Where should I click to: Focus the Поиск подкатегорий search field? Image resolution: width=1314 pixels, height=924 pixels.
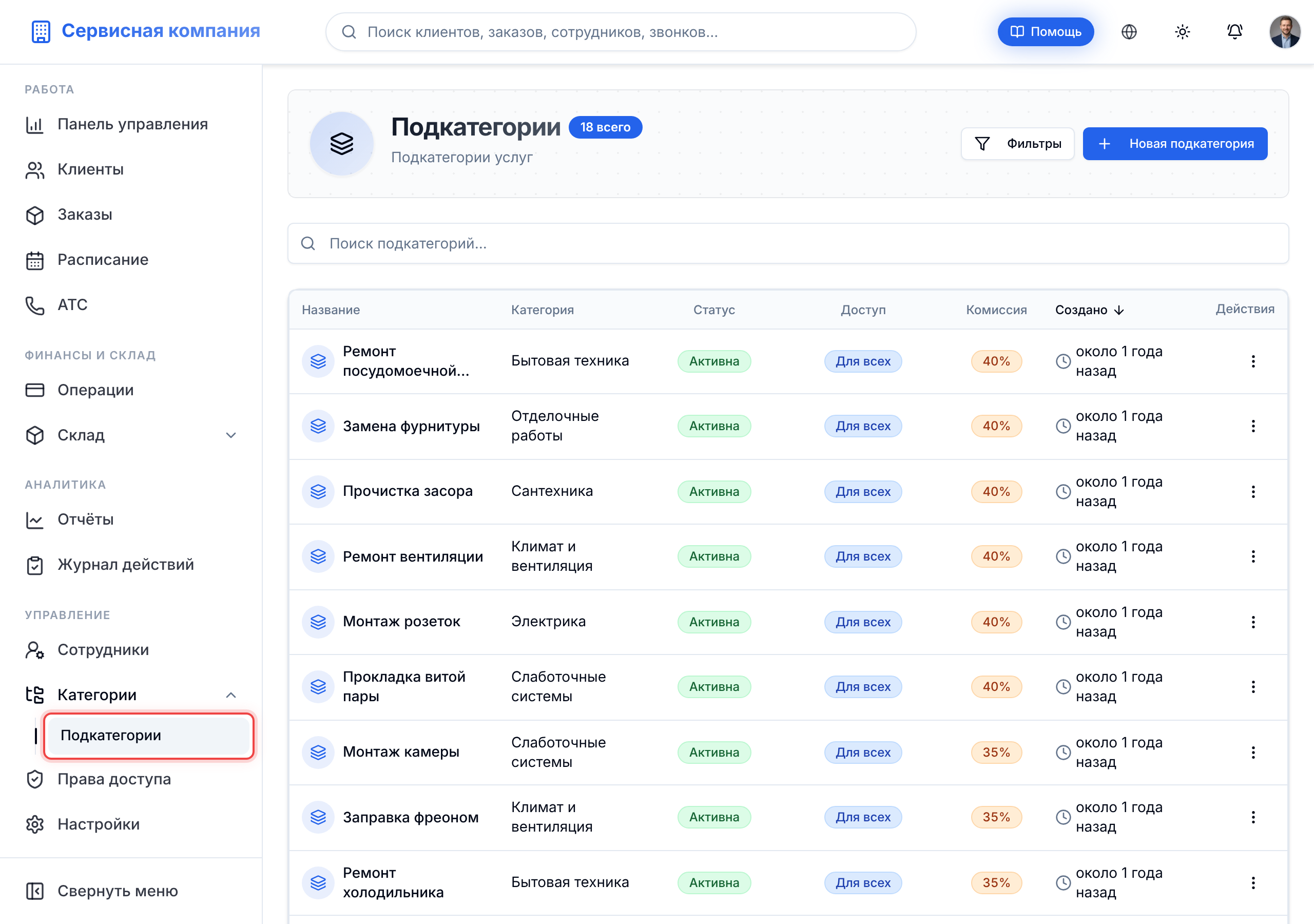click(x=788, y=243)
